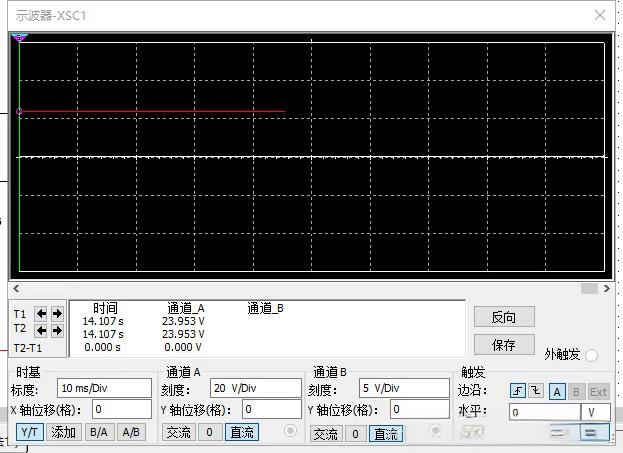Click channel B Y 轴位移 field
Image resolution: width=623 pixels, height=453 pixels.
[420, 409]
